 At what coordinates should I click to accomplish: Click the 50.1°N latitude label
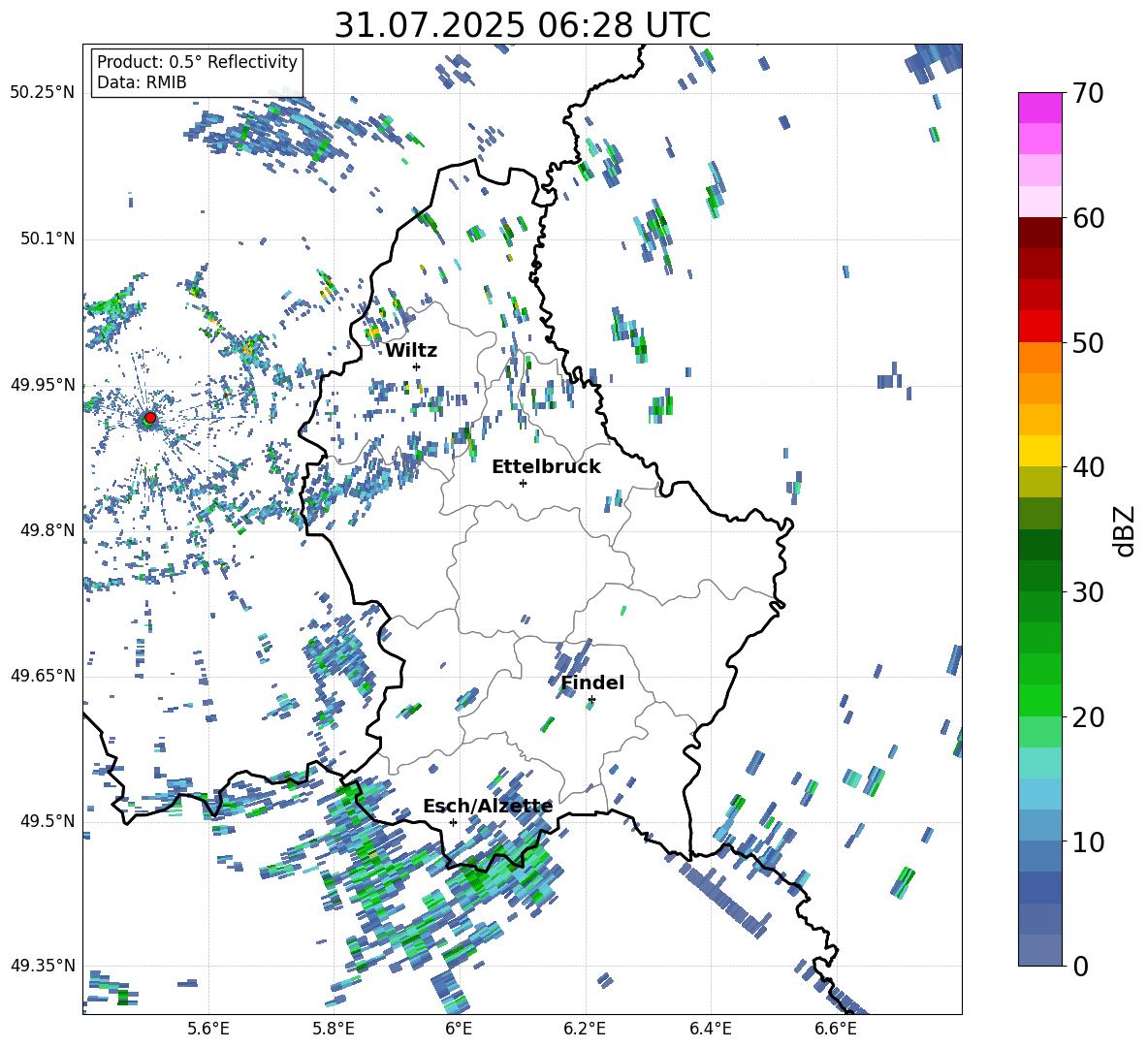[47, 238]
